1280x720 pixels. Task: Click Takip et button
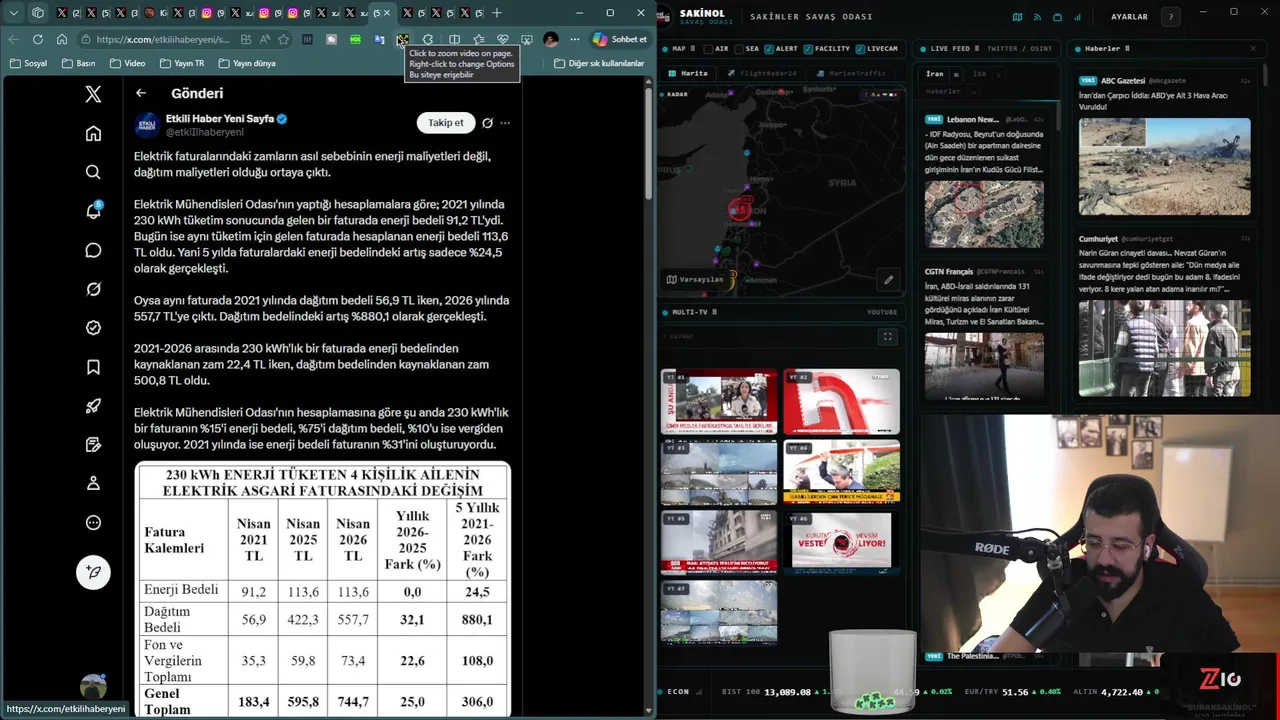tap(446, 123)
